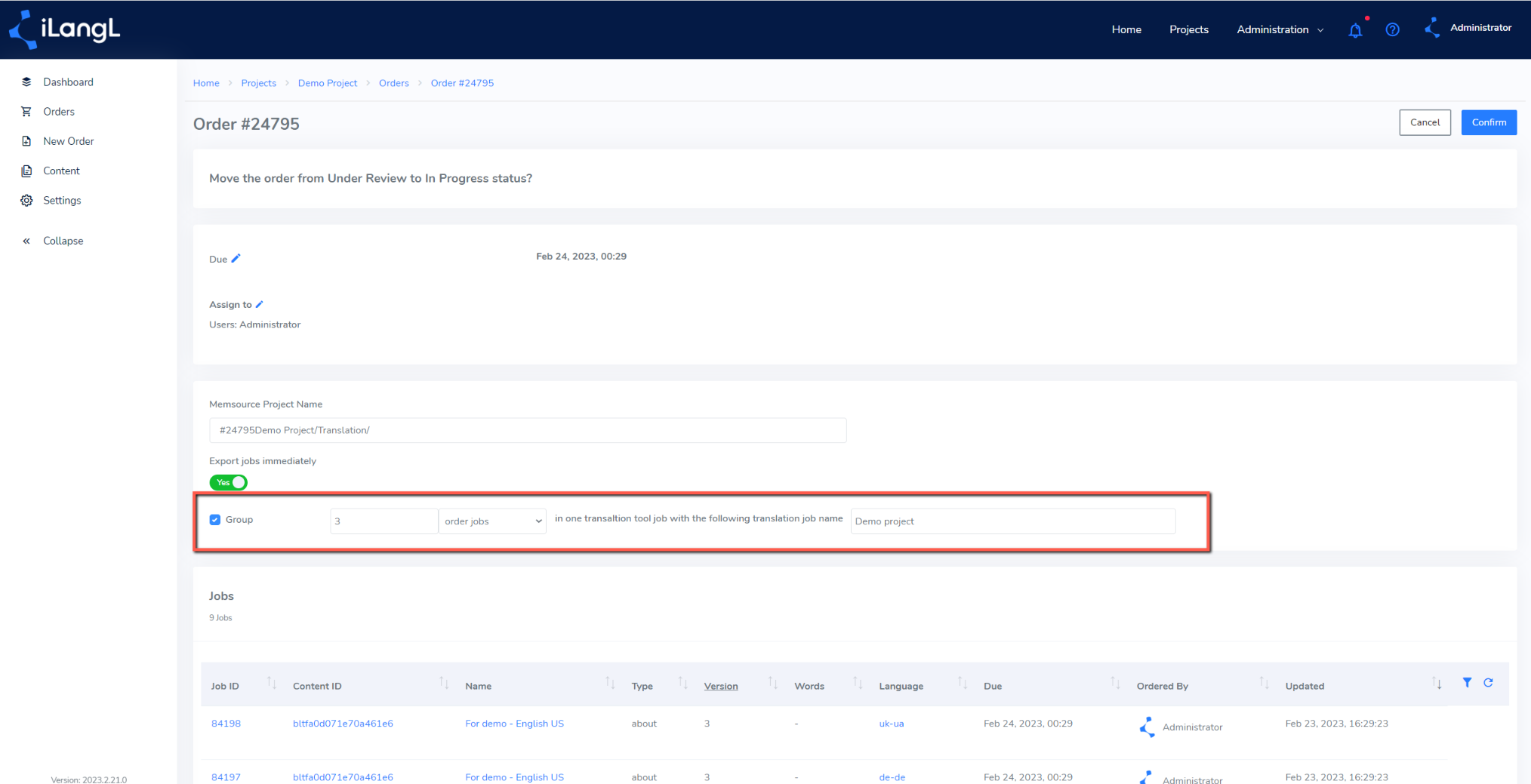Open the order jobs dropdown
This screenshot has height=784, width=1531.
pos(492,521)
